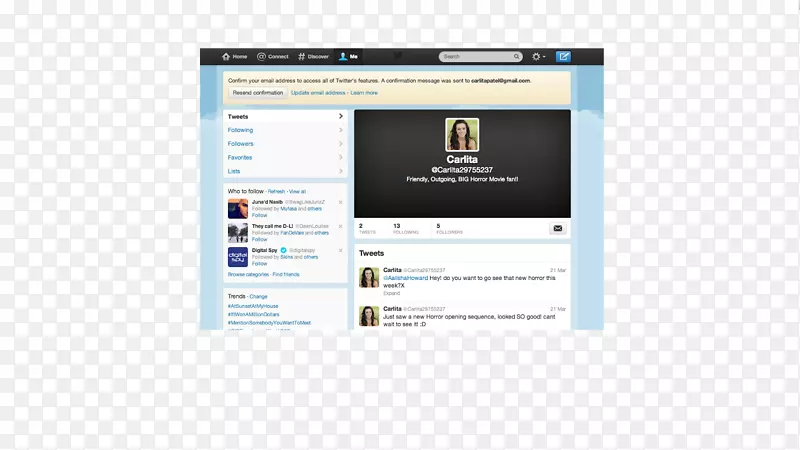Click Resend confirmation button

pyautogui.click(x=258, y=93)
